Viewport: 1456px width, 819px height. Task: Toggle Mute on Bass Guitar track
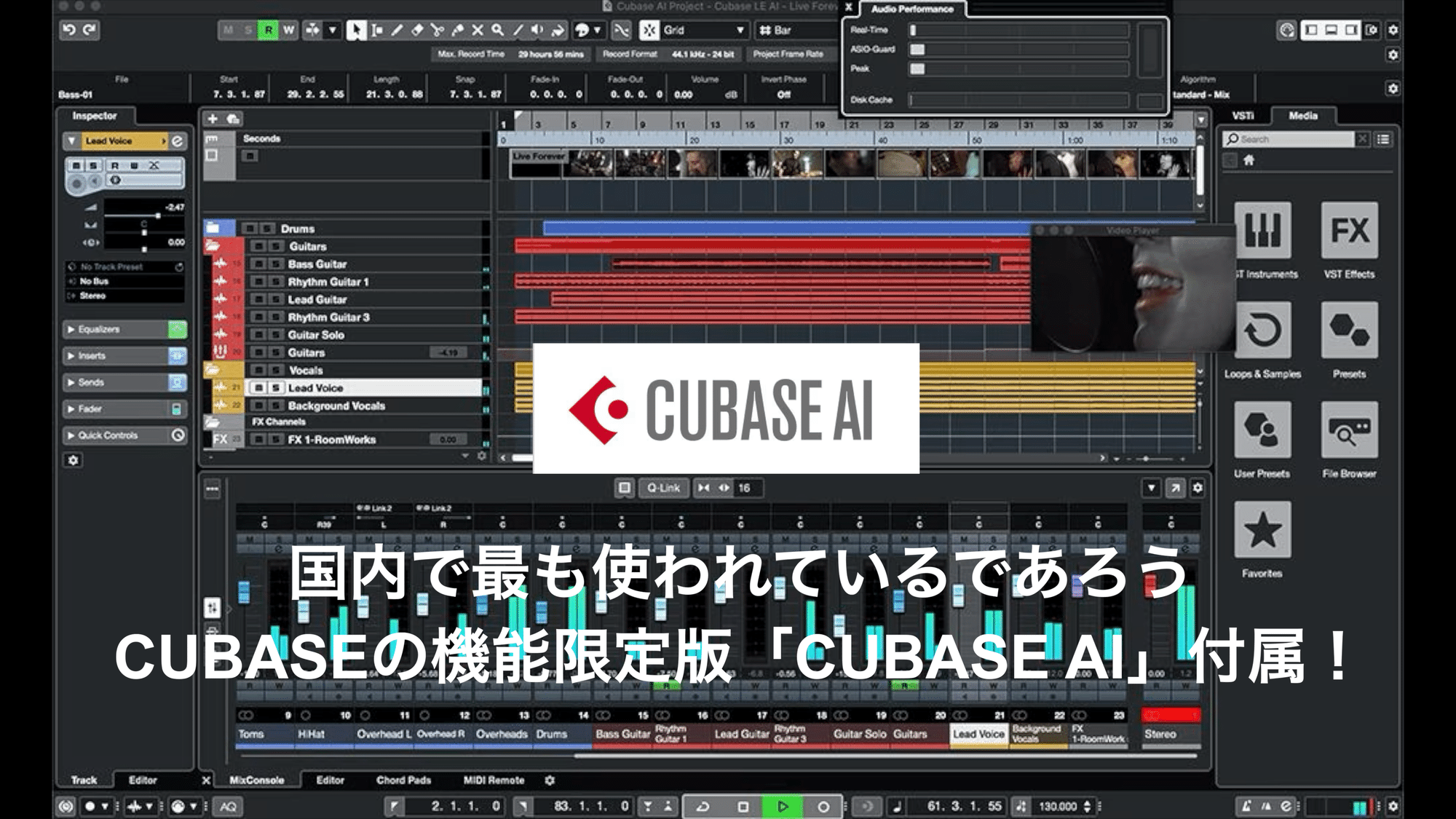click(x=258, y=264)
